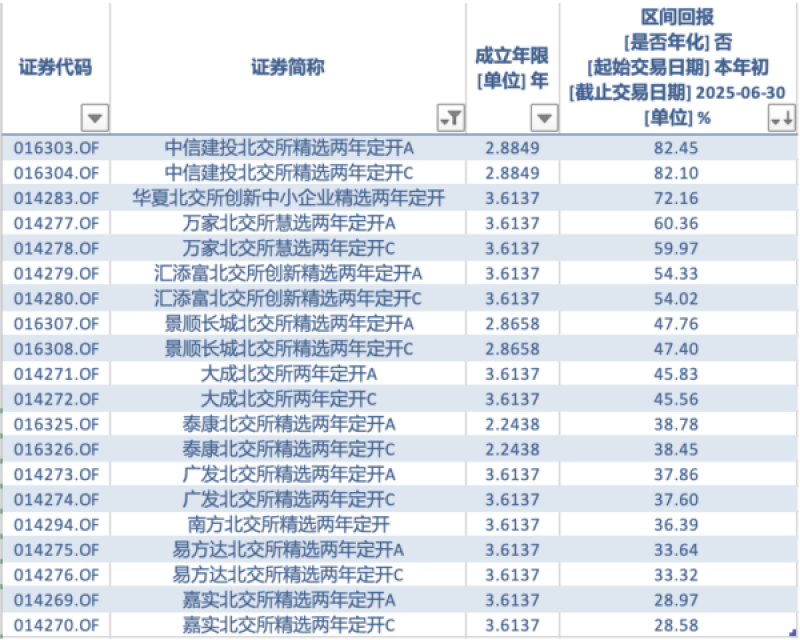Screen dimensions: 800x640
Task: Click return value 82.45
Action: pyautogui.click(x=676, y=148)
